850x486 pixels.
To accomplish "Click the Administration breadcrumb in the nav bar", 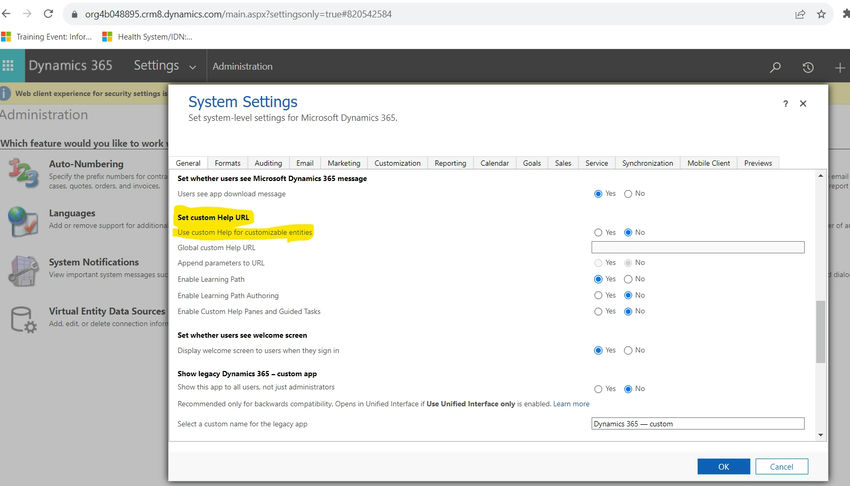I will (242, 67).
